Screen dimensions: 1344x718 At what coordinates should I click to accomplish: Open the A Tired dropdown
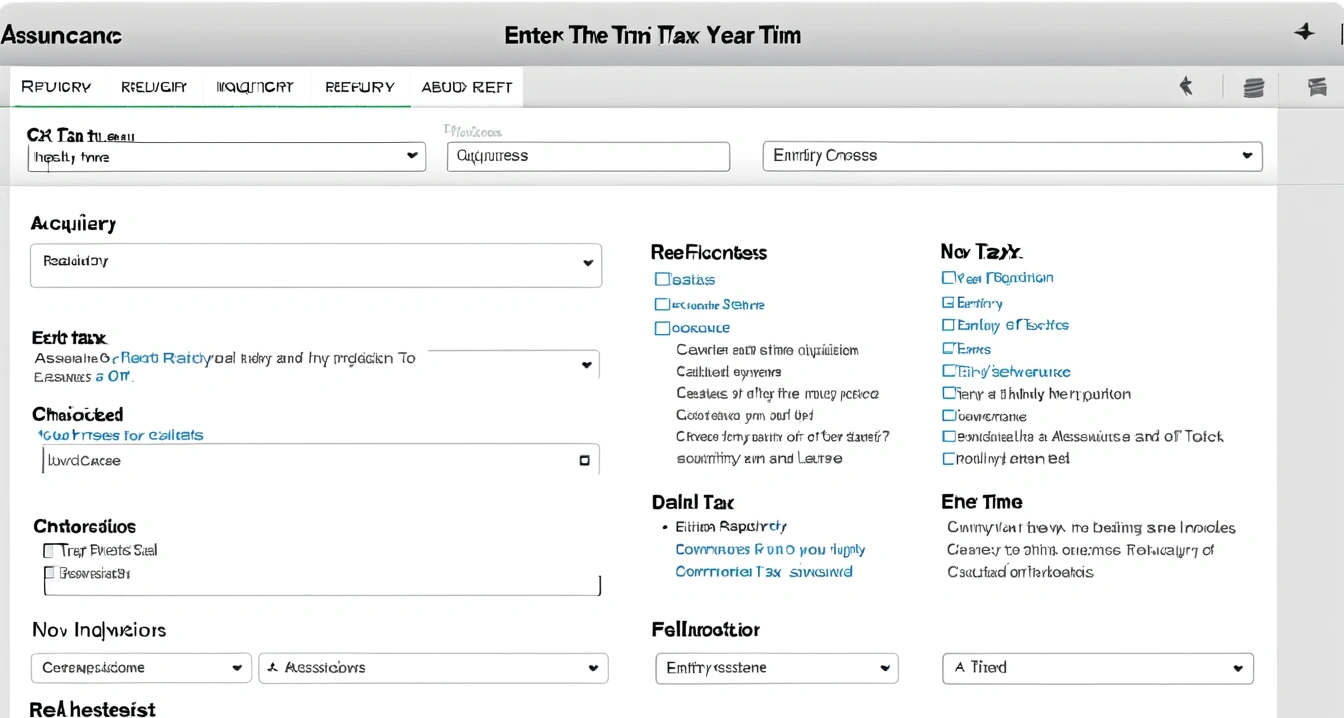[1097, 668]
